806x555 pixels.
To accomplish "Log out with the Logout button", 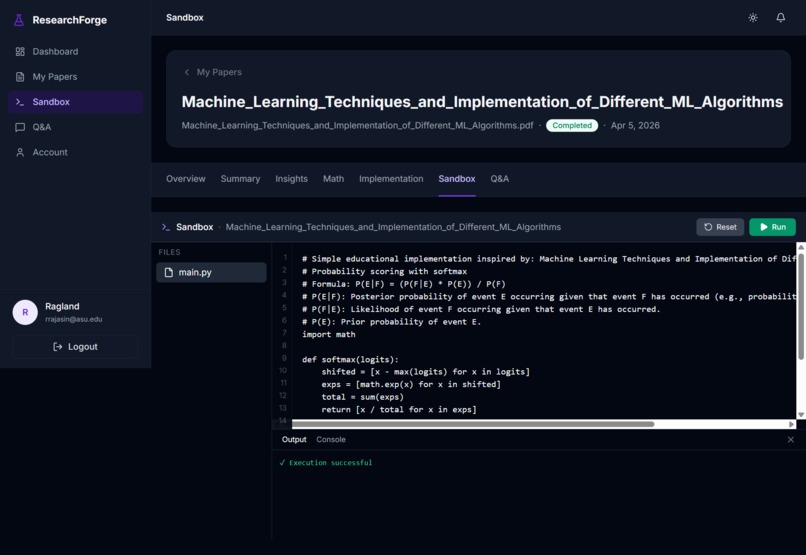I will coord(75,347).
